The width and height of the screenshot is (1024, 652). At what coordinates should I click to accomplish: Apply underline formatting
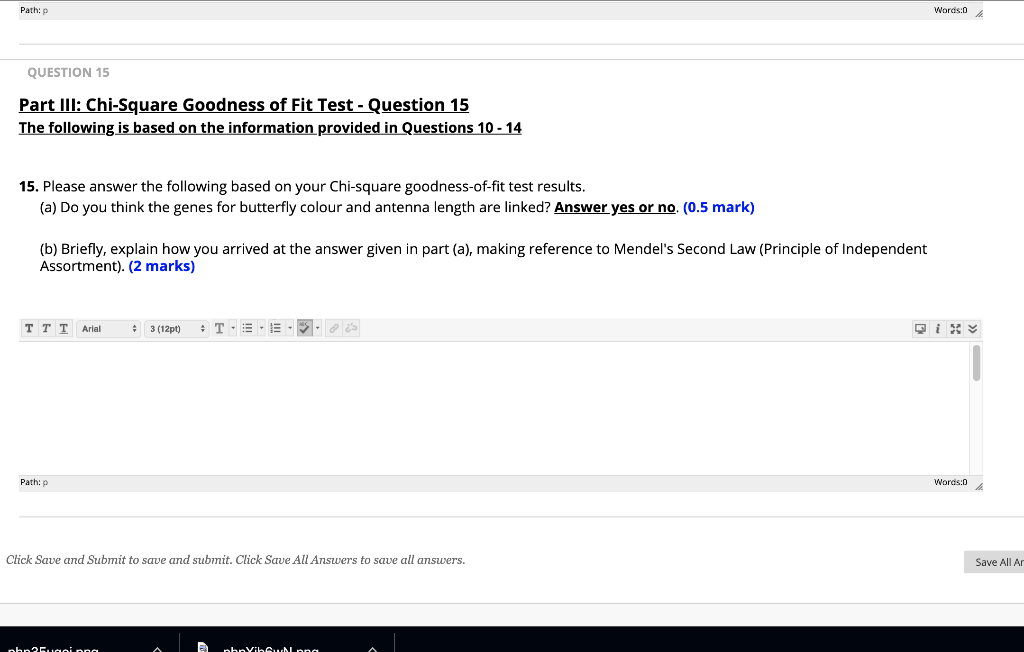pyautogui.click(x=62, y=328)
